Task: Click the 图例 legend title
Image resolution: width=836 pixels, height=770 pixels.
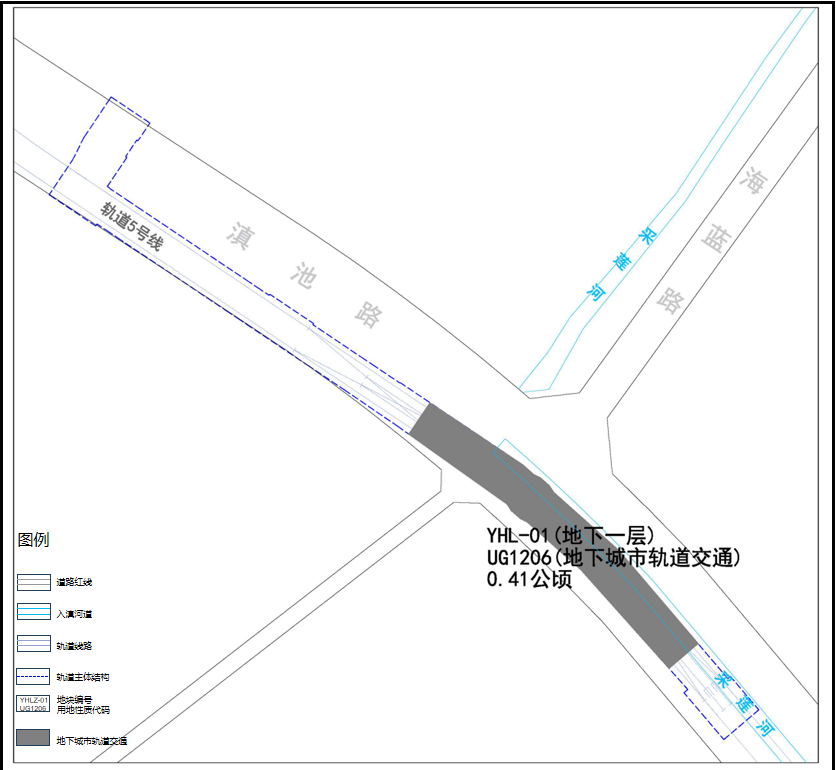Action: (x=33, y=540)
